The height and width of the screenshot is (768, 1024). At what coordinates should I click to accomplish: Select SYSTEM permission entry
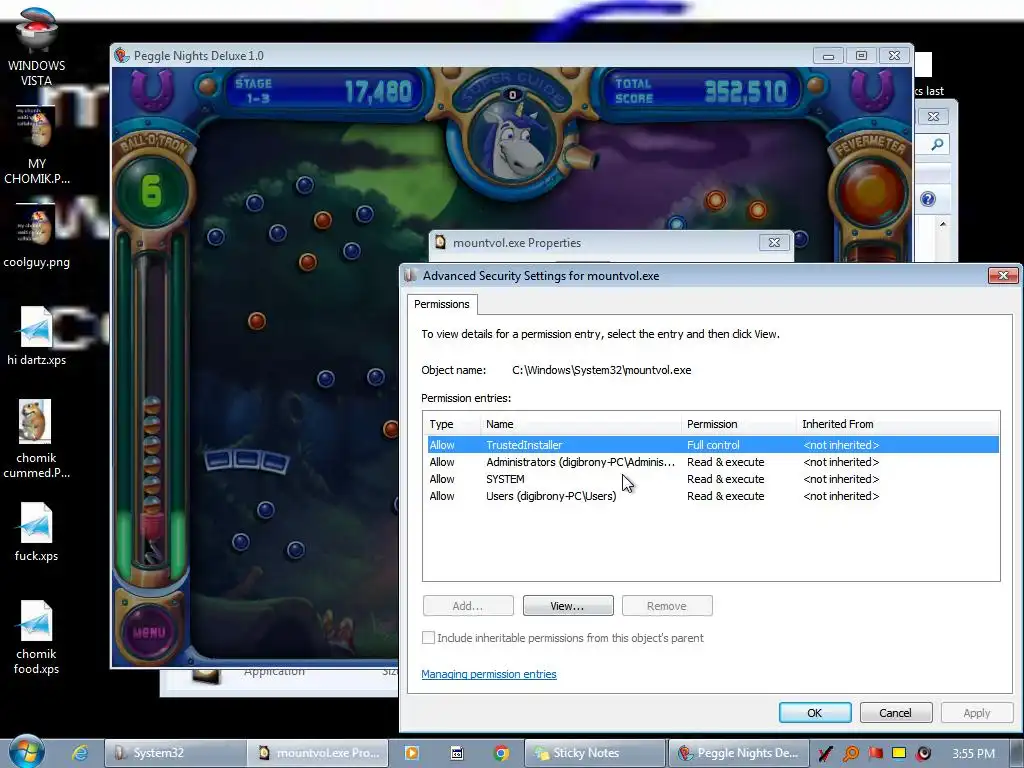712,479
